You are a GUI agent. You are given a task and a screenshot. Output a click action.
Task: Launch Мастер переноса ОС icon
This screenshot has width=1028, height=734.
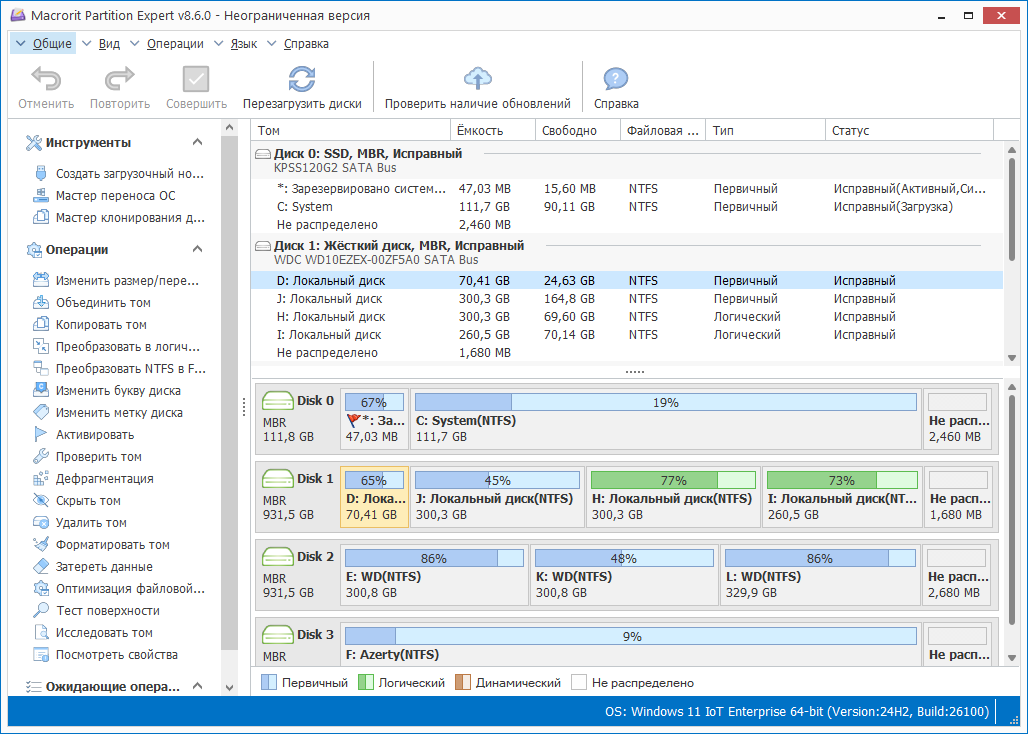click(41, 195)
